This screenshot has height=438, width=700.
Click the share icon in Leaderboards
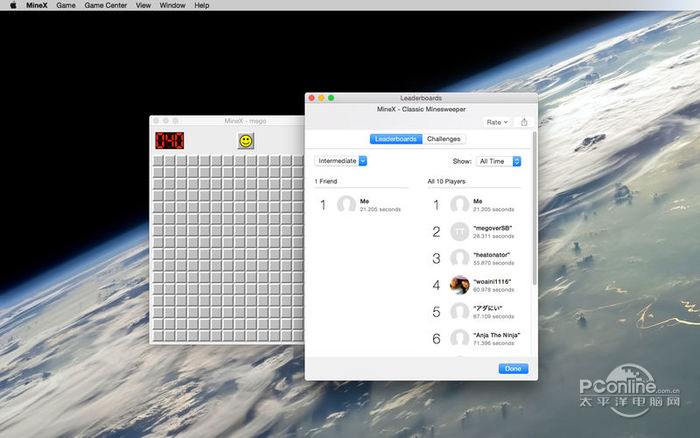(524, 122)
